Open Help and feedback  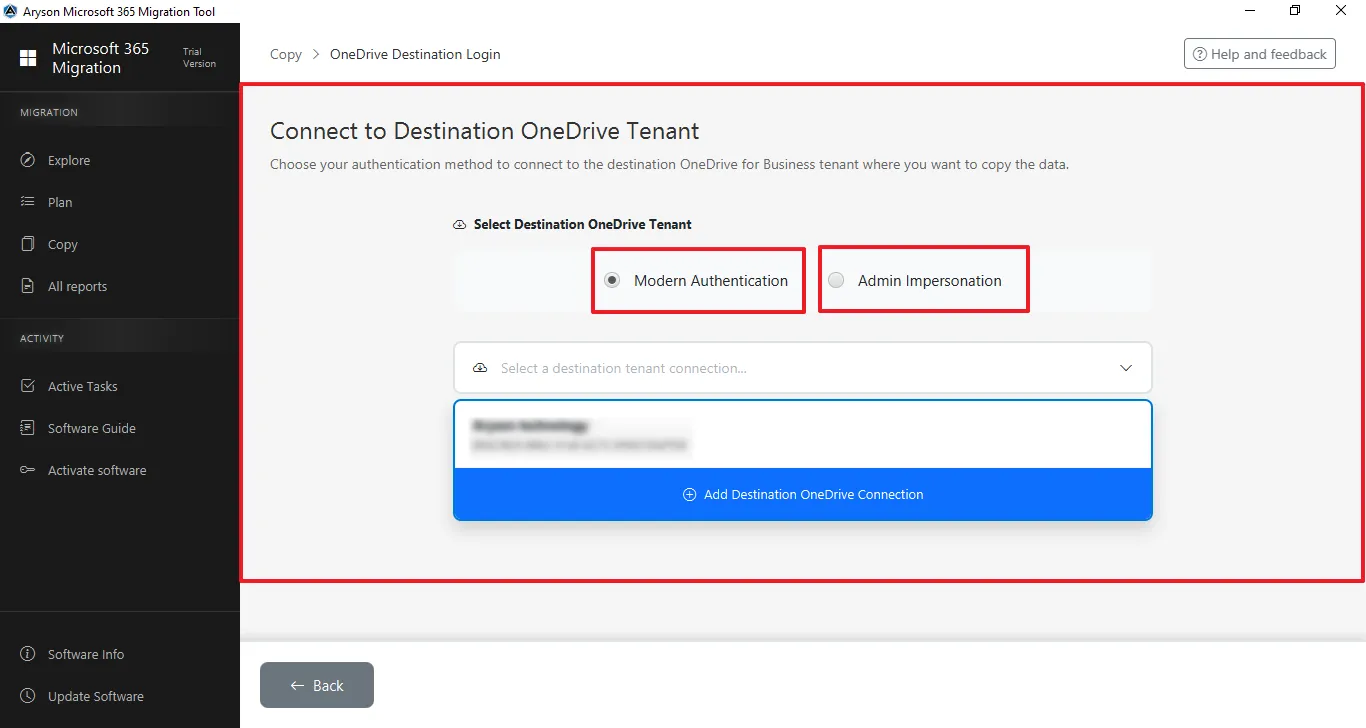coord(1260,54)
